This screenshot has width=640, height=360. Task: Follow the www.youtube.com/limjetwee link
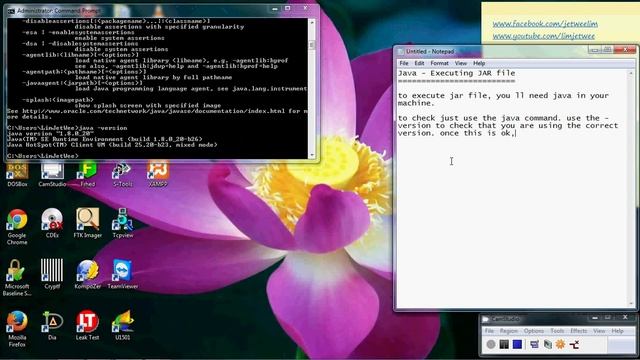tap(543, 36)
